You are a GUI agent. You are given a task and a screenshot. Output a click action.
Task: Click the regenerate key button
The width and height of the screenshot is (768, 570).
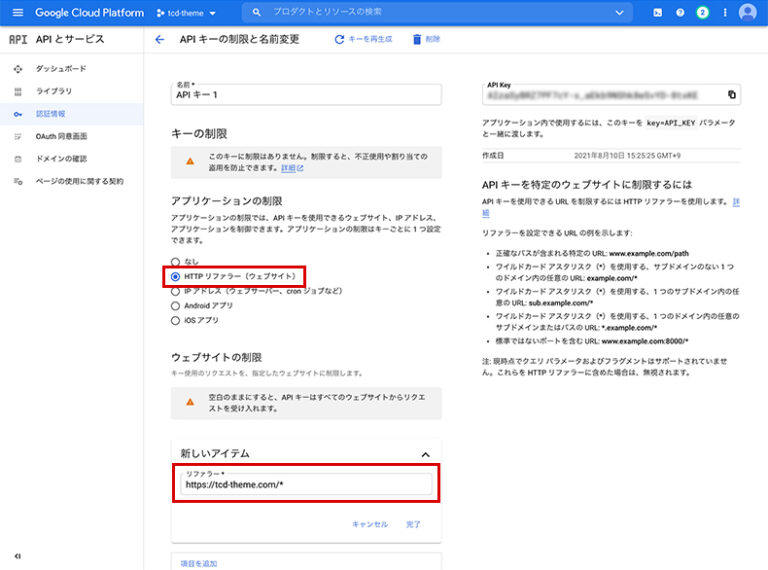pyautogui.click(x=363, y=39)
